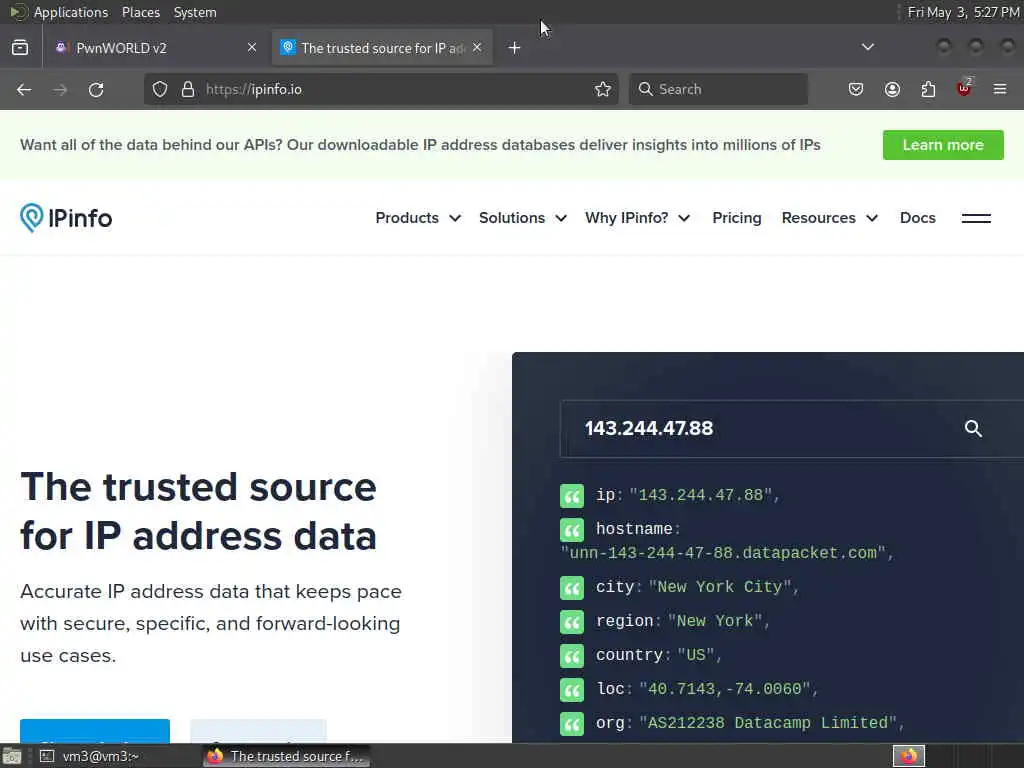Click the quote icon beside region
This screenshot has width=1024, height=768.
click(572, 622)
